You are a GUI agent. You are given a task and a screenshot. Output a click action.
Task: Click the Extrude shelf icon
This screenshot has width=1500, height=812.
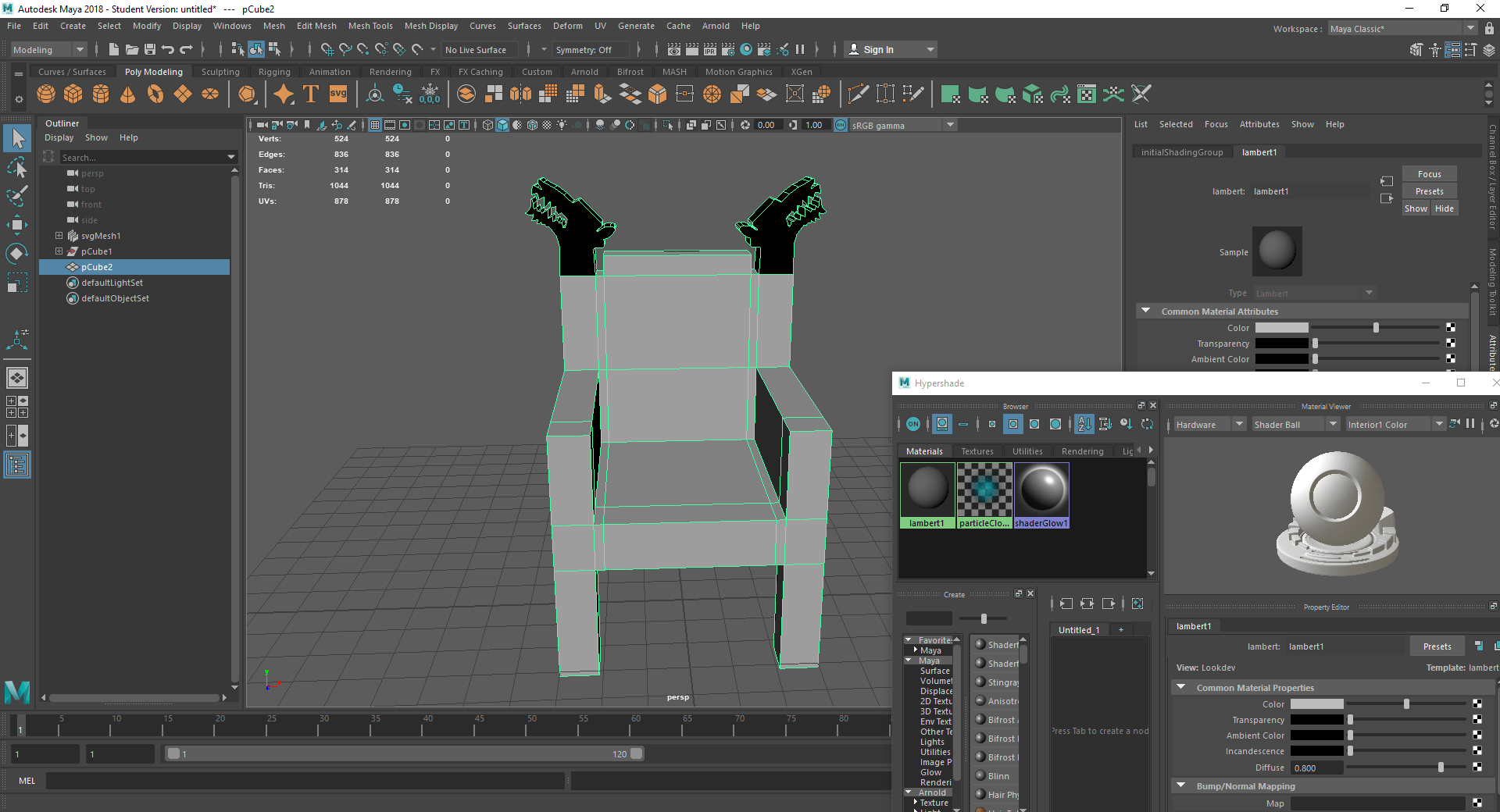pos(602,94)
